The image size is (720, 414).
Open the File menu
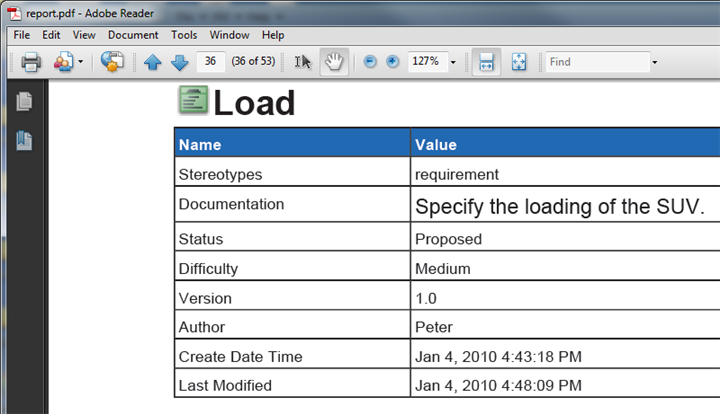[x=22, y=35]
